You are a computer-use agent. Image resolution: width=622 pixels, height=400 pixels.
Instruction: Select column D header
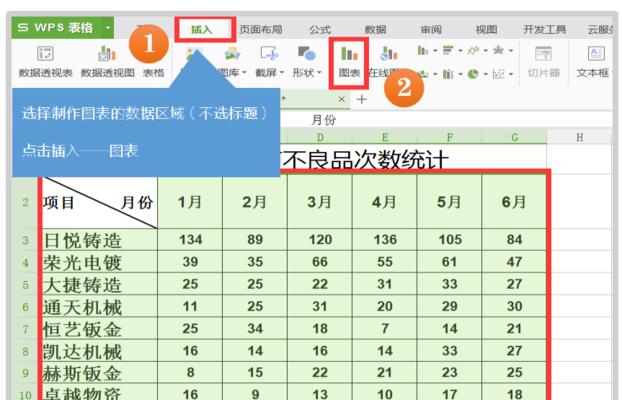[320, 137]
